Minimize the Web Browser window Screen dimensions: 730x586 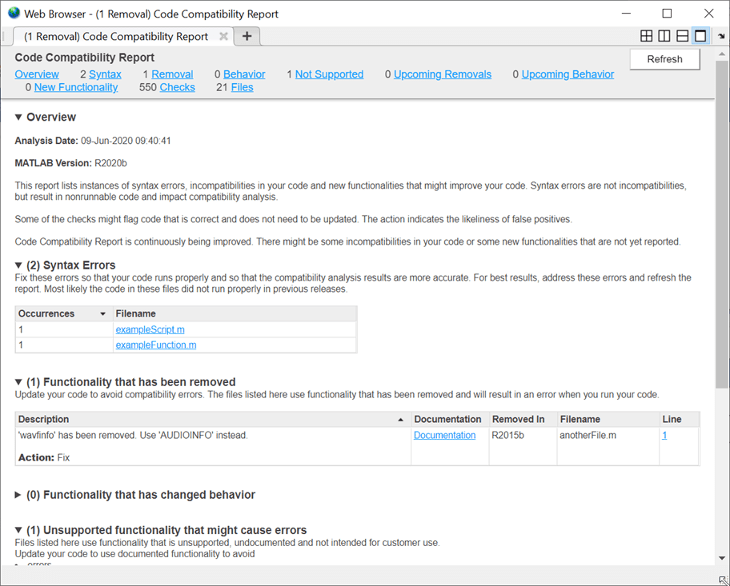click(x=626, y=13)
